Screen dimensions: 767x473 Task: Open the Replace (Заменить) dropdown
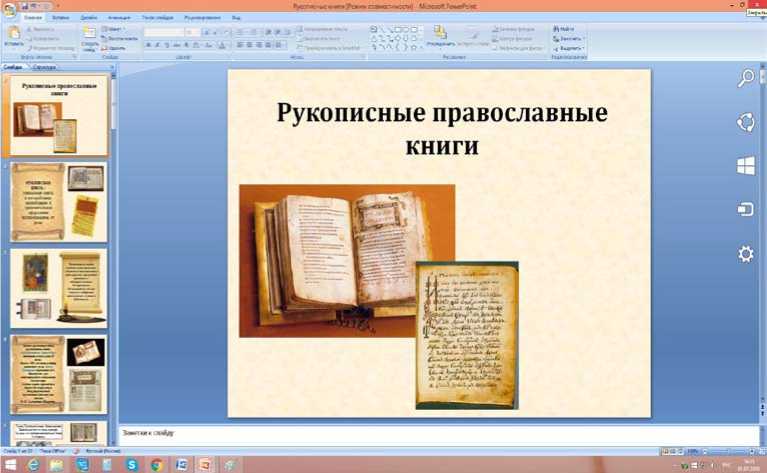click(569, 39)
